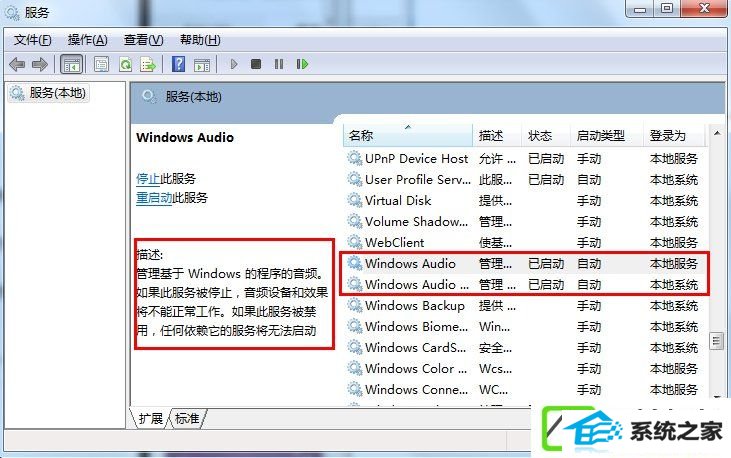Open the 帮助(H) menu
The image size is (731, 458).
(200, 40)
